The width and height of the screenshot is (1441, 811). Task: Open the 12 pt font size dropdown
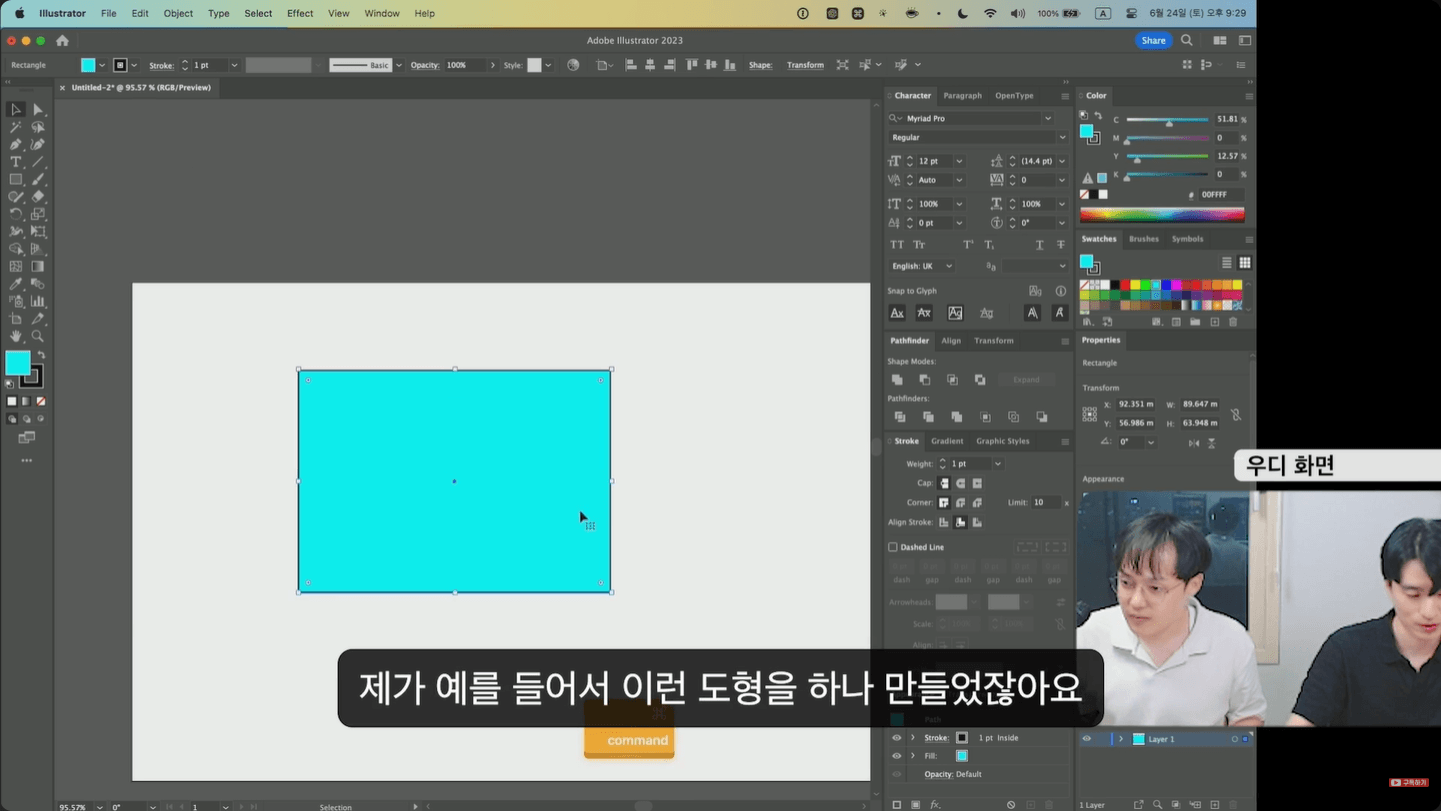(x=959, y=161)
